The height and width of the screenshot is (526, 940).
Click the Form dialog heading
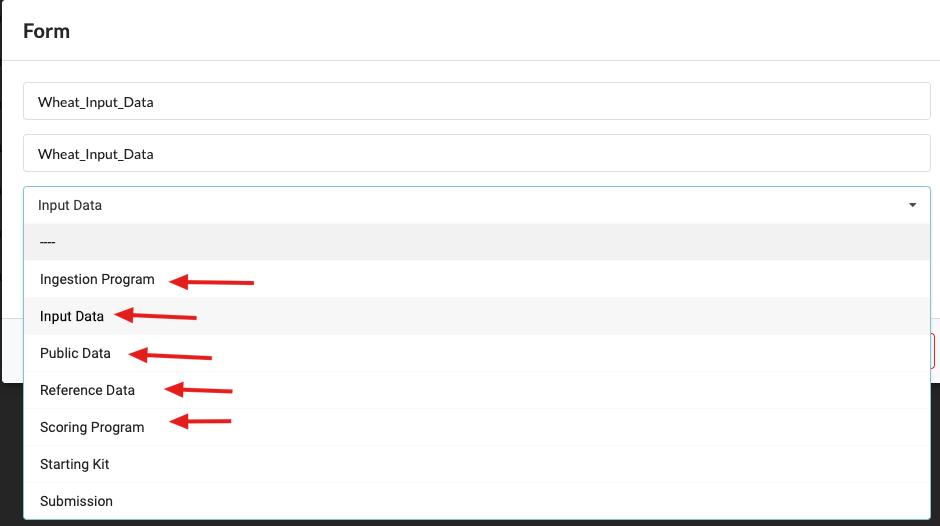click(46, 31)
